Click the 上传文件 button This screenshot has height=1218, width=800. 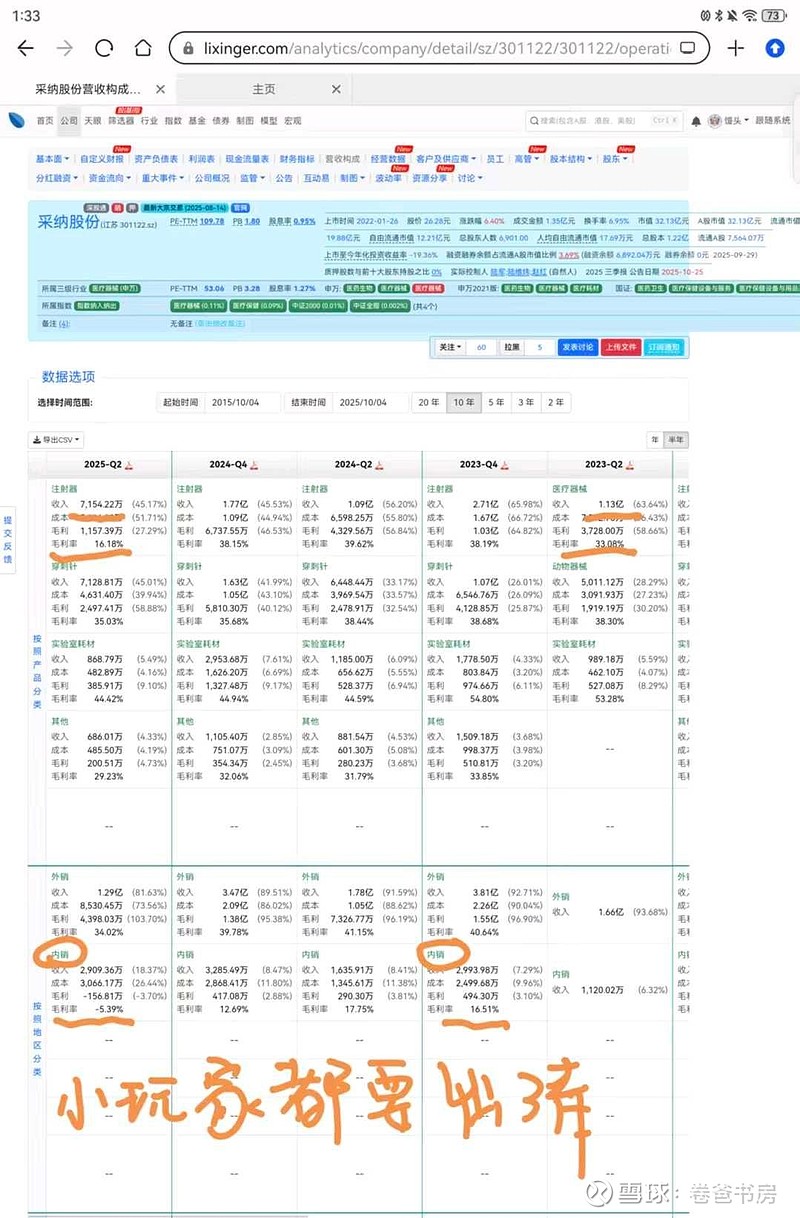point(621,347)
